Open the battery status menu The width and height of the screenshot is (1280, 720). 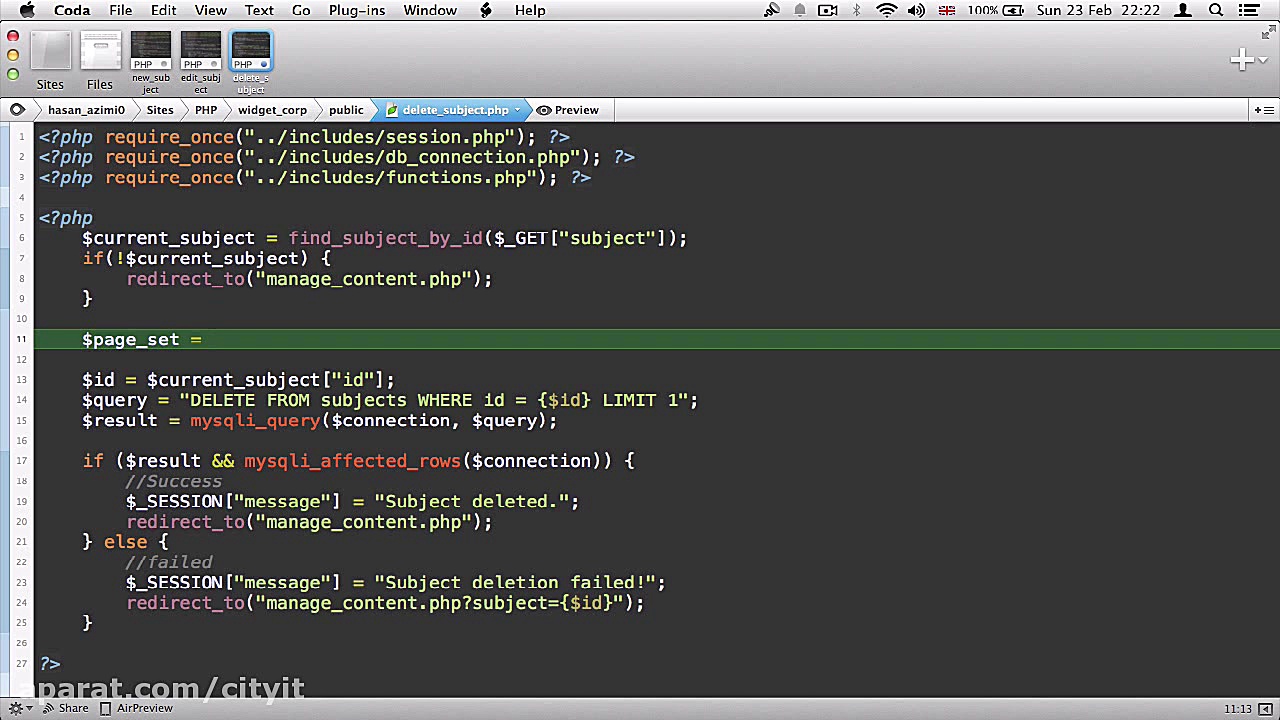tap(995, 10)
